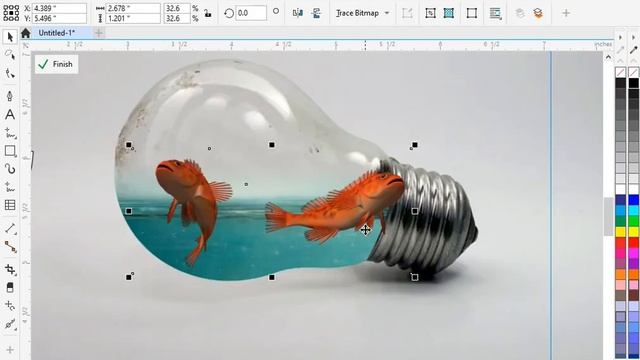Select the Crop tool

click(10, 269)
